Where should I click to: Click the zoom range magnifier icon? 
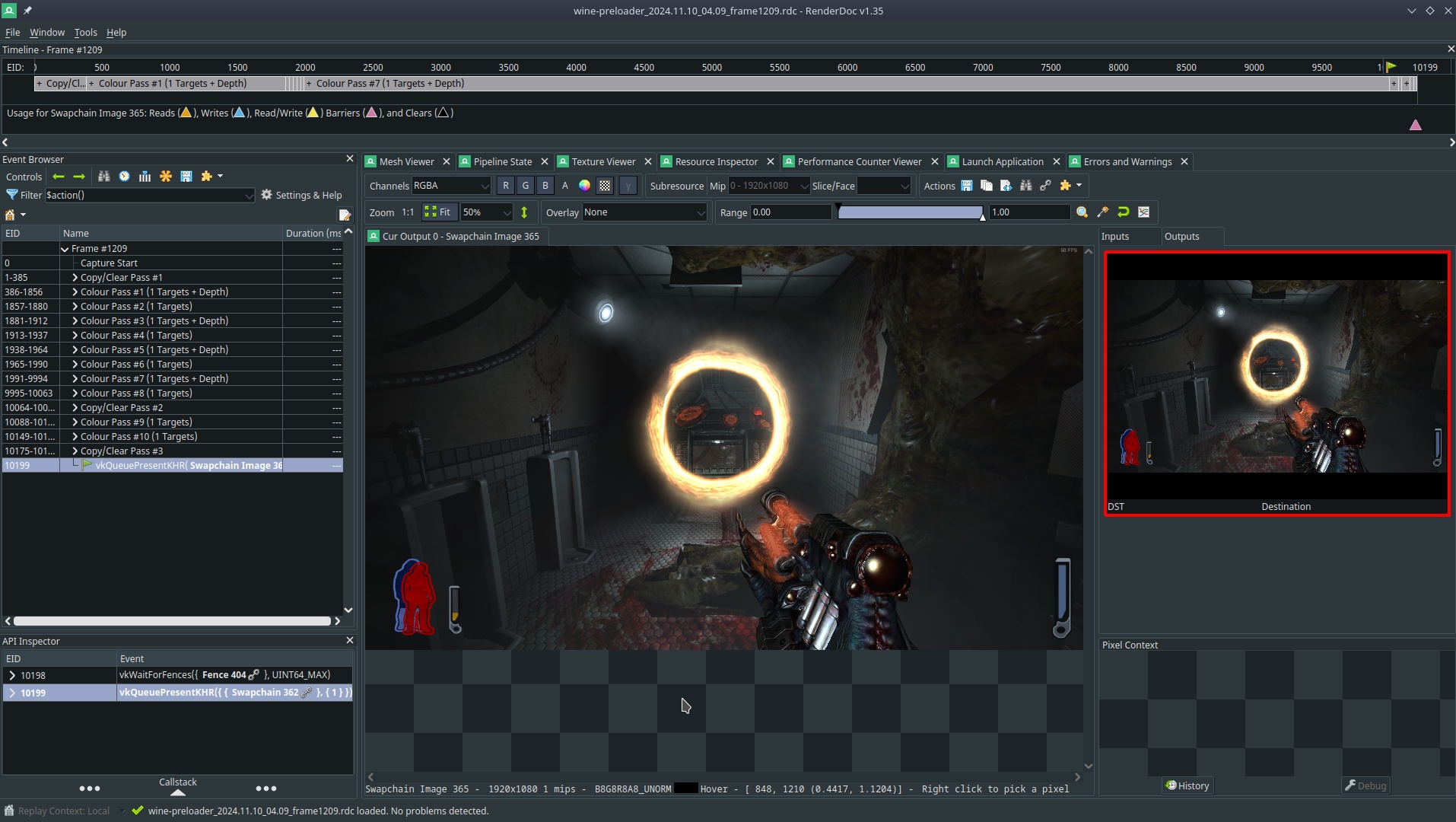1082,212
